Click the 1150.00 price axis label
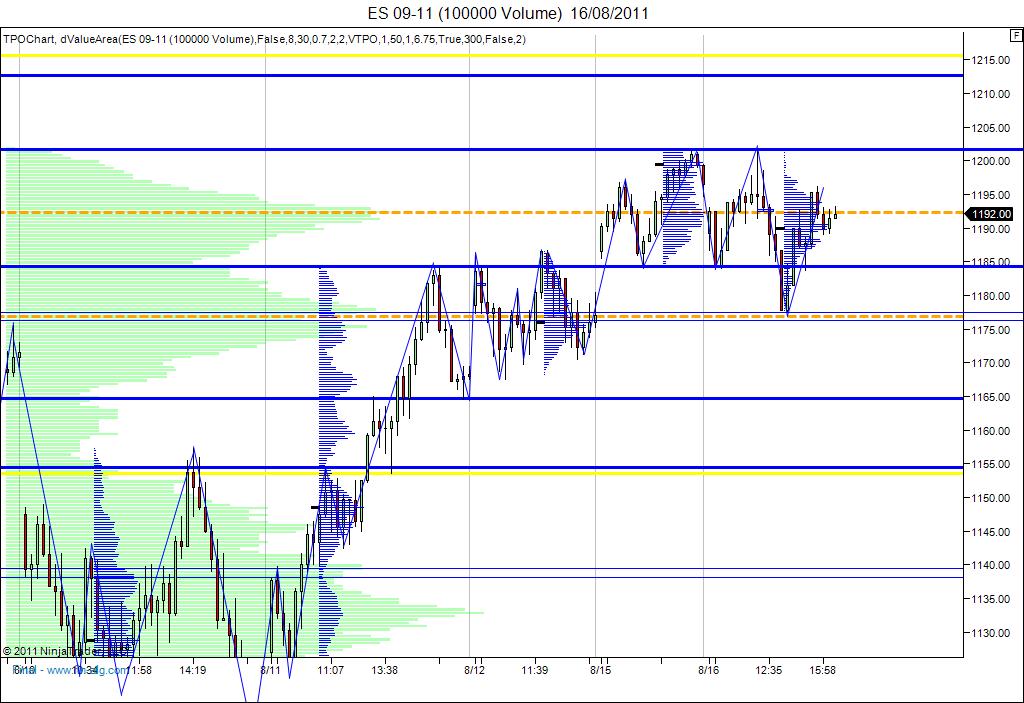 (x=991, y=499)
